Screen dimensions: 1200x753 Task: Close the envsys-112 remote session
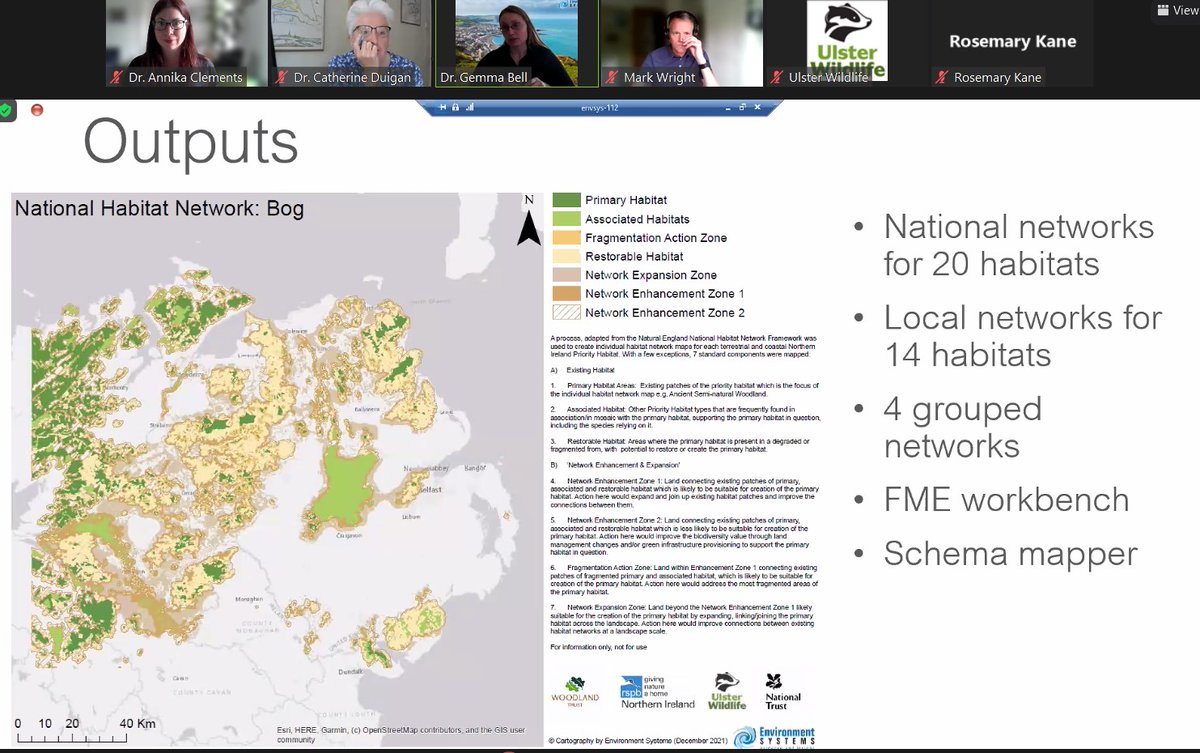tap(757, 107)
